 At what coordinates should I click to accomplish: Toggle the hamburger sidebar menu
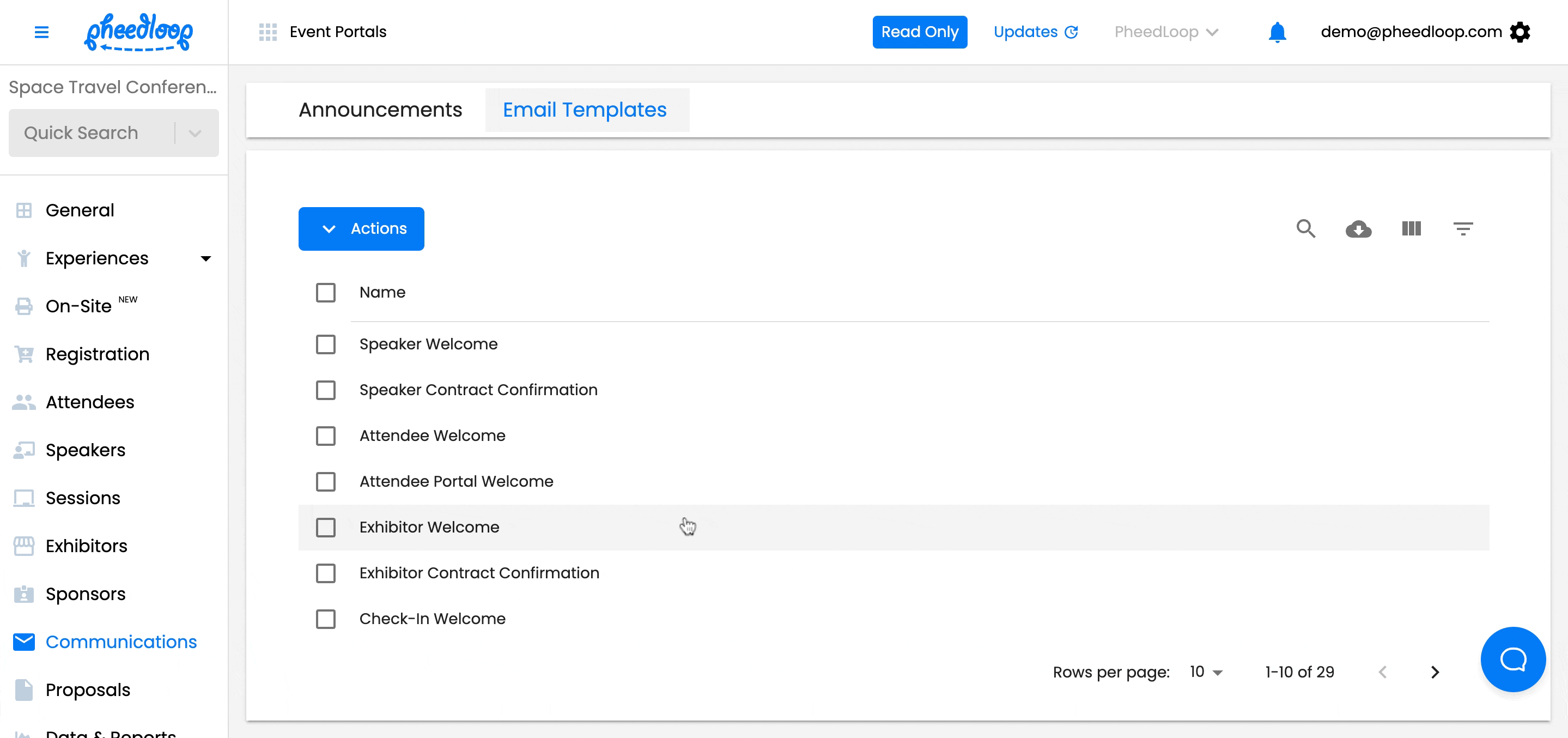(x=41, y=32)
